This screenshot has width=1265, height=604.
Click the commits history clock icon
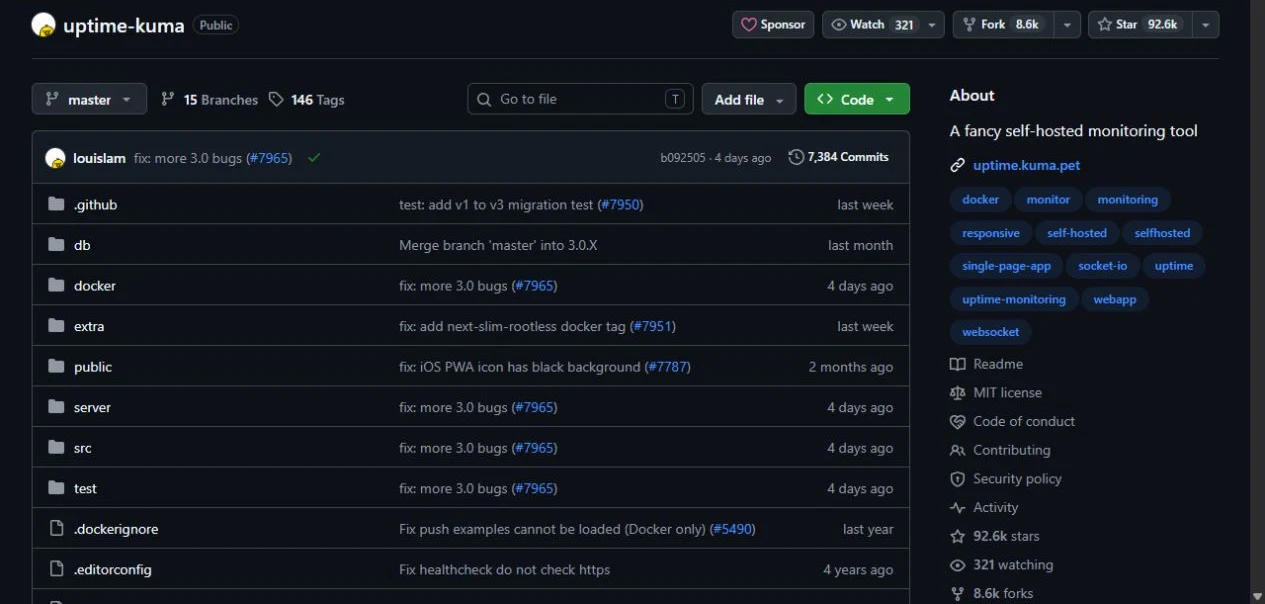pyautogui.click(x=796, y=157)
